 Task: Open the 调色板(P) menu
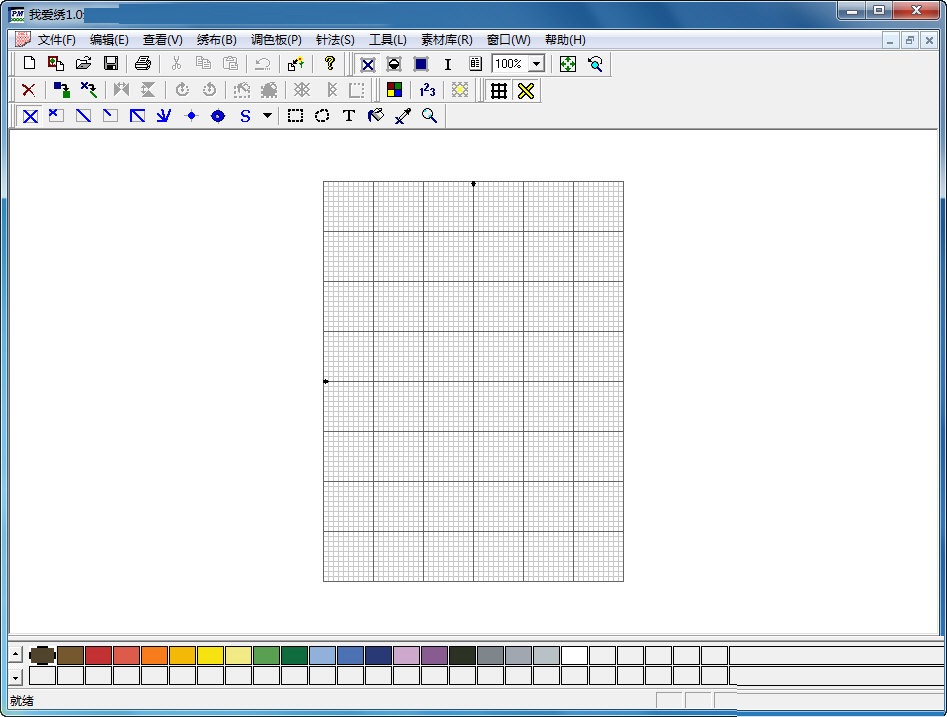coord(276,40)
